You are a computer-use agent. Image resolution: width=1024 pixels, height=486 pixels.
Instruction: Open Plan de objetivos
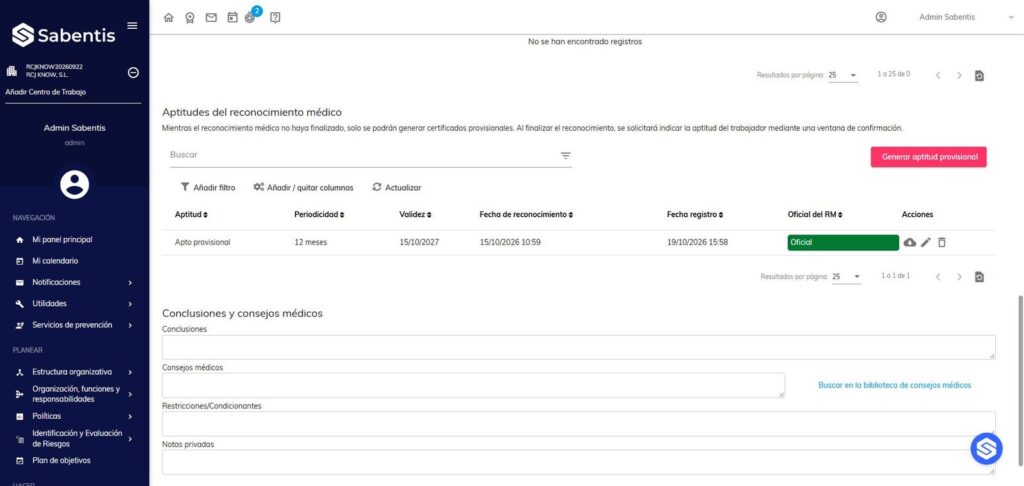(x=61, y=461)
